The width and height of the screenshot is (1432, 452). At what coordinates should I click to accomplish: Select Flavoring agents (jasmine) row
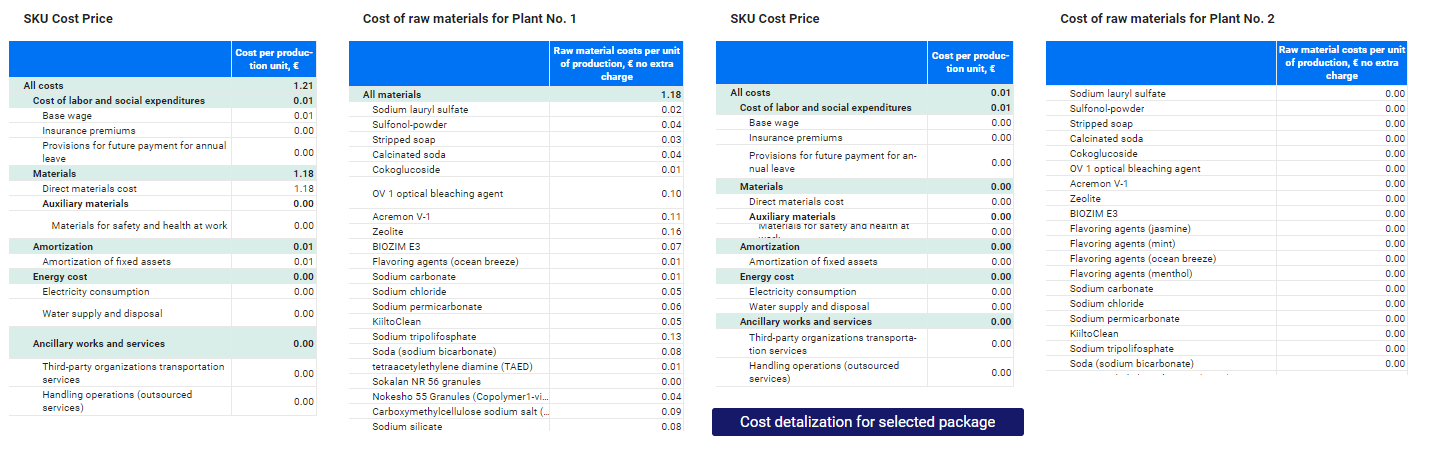(x=1226, y=228)
